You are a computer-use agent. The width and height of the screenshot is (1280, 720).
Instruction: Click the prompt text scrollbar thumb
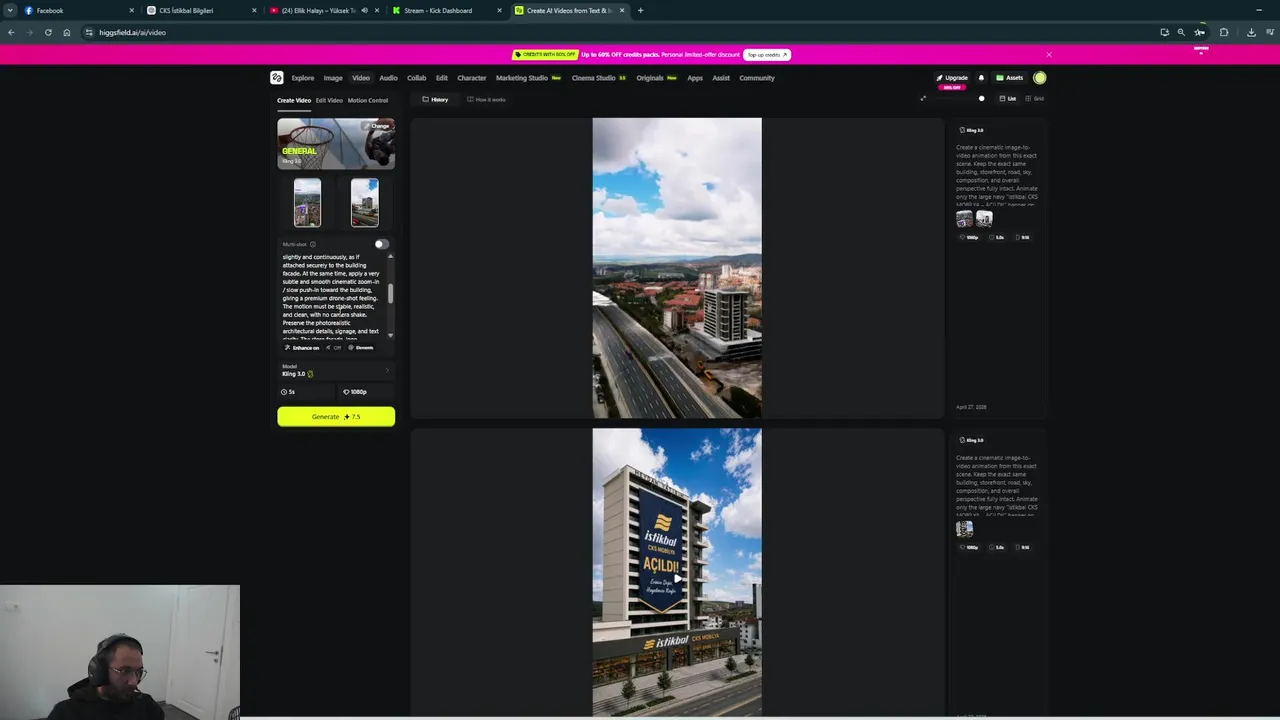pyautogui.click(x=390, y=293)
